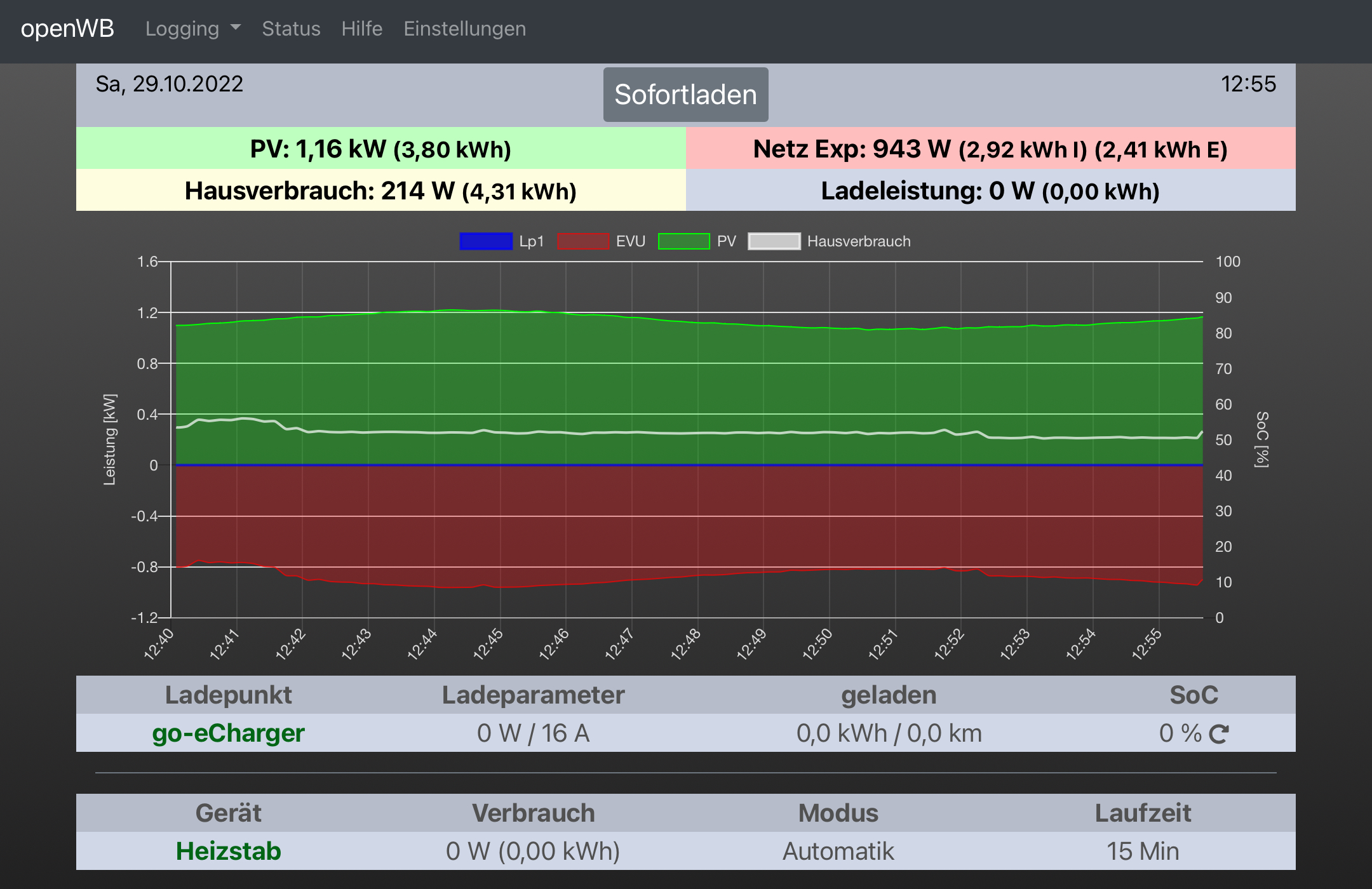Image resolution: width=1372 pixels, height=889 pixels.
Task: Open the Status page
Action: pos(291,29)
